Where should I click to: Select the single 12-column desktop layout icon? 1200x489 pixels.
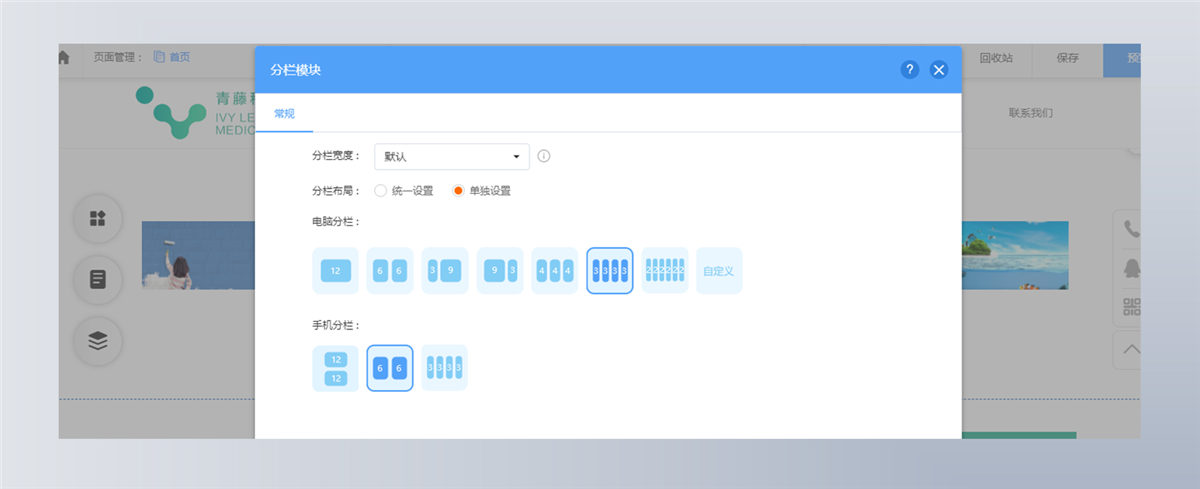coord(335,270)
